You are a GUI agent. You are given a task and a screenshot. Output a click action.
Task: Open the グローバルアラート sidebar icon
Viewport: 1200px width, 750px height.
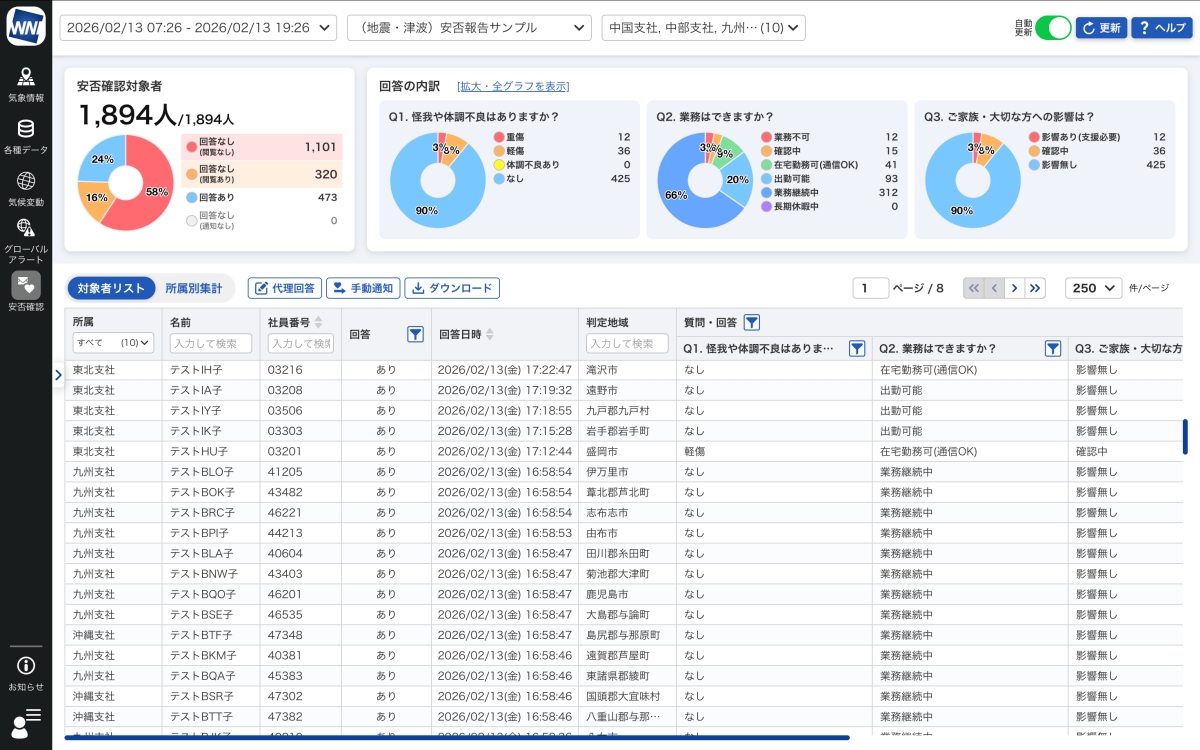point(25,238)
